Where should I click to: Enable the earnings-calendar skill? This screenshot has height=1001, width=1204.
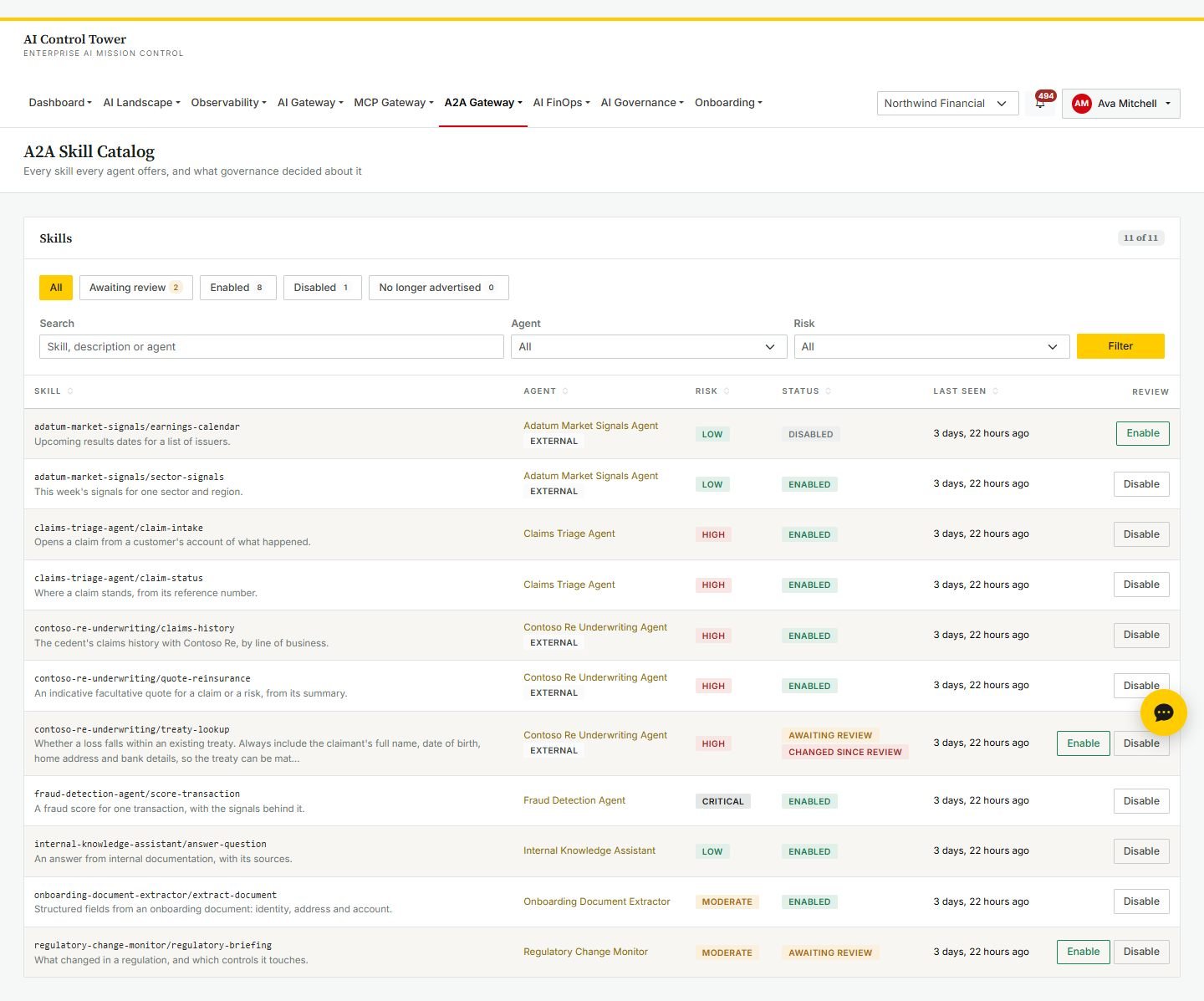coord(1142,433)
